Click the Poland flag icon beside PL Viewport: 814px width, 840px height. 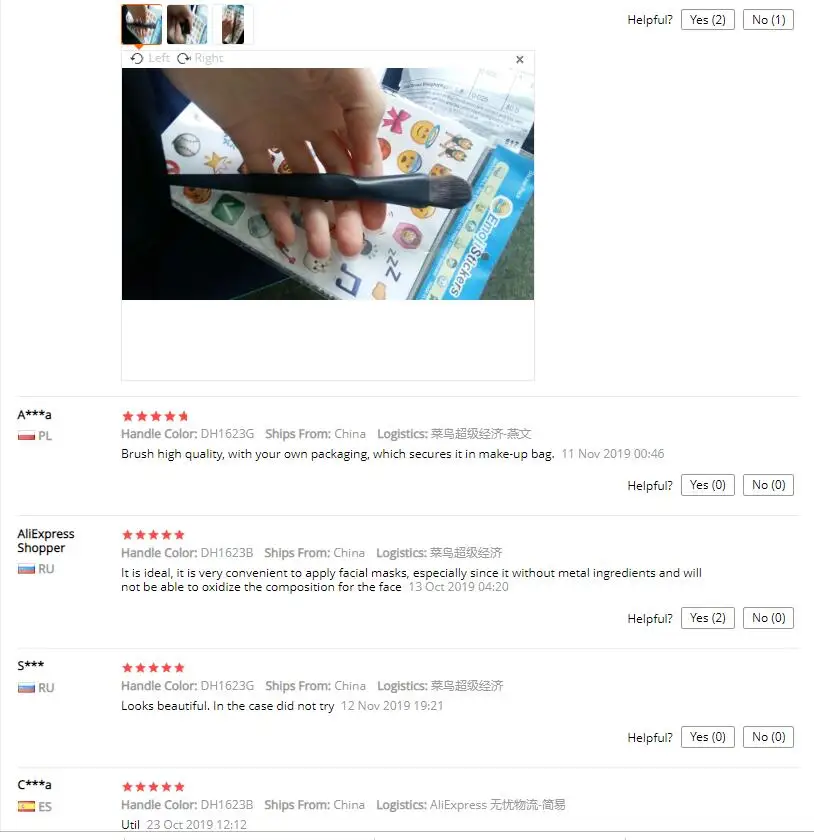(x=26, y=436)
